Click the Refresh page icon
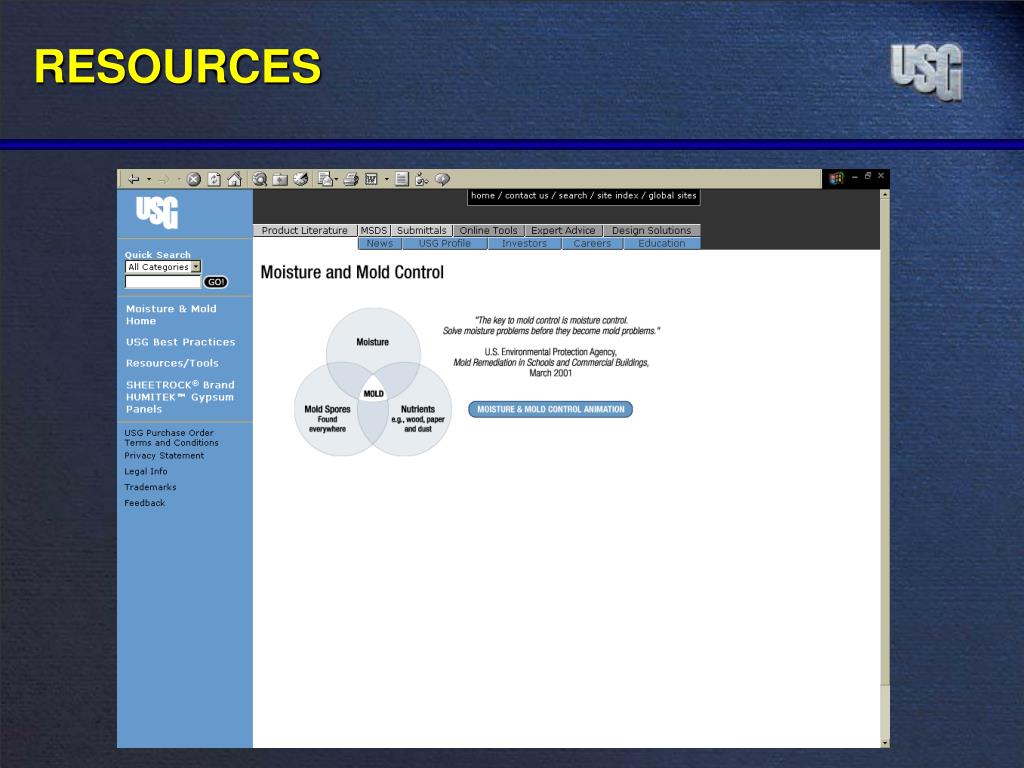The image size is (1024, 768). (x=214, y=179)
